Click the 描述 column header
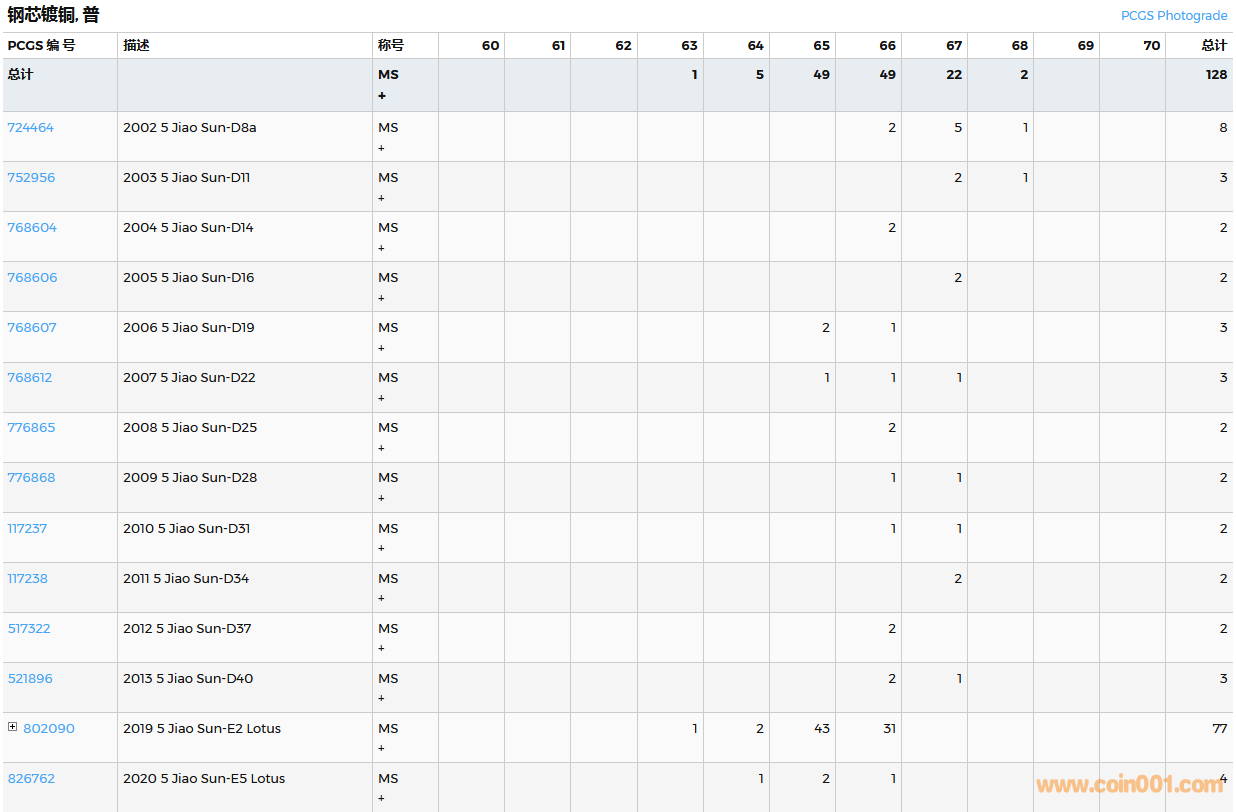Screen dimensions: 1236x812 tap(136, 45)
